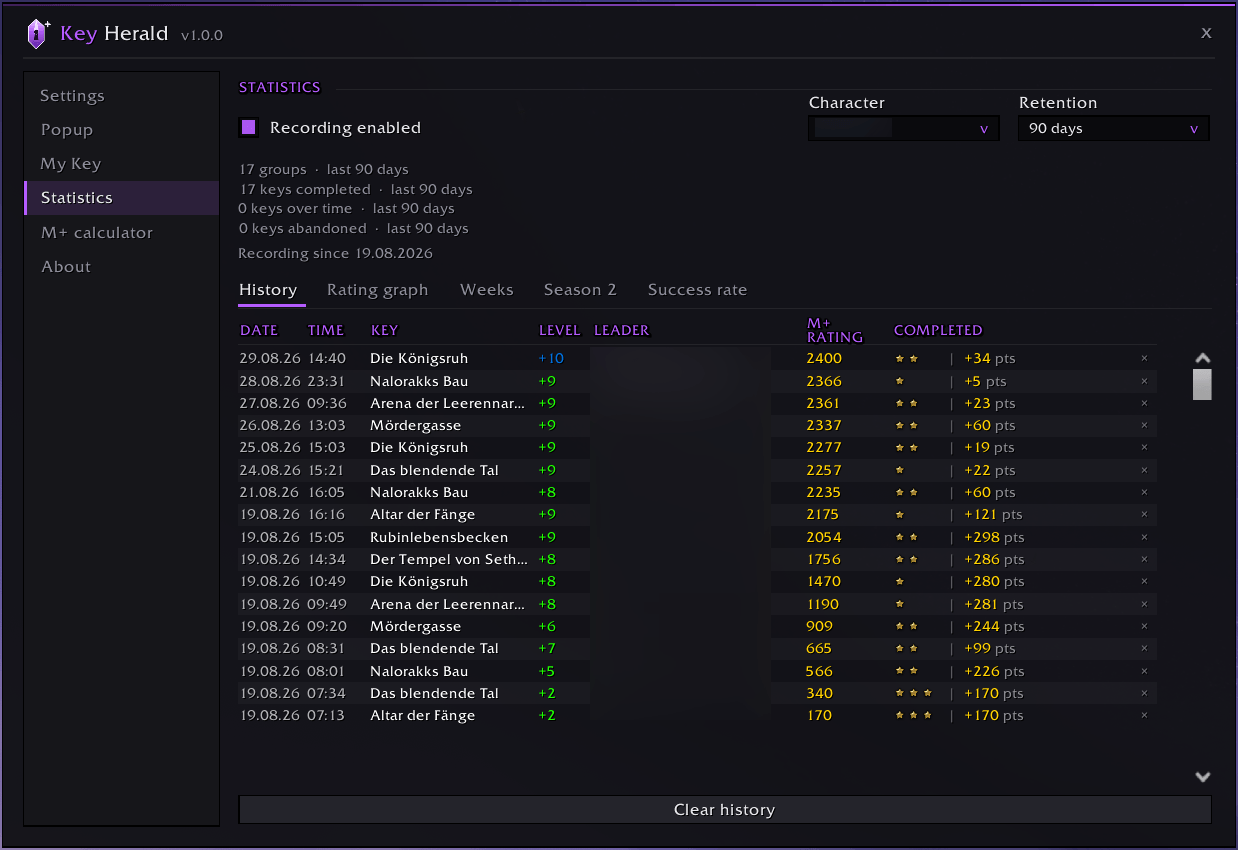Click the stars on the 340 rating row
This screenshot has width=1238, height=850.
pyautogui.click(x=913, y=693)
